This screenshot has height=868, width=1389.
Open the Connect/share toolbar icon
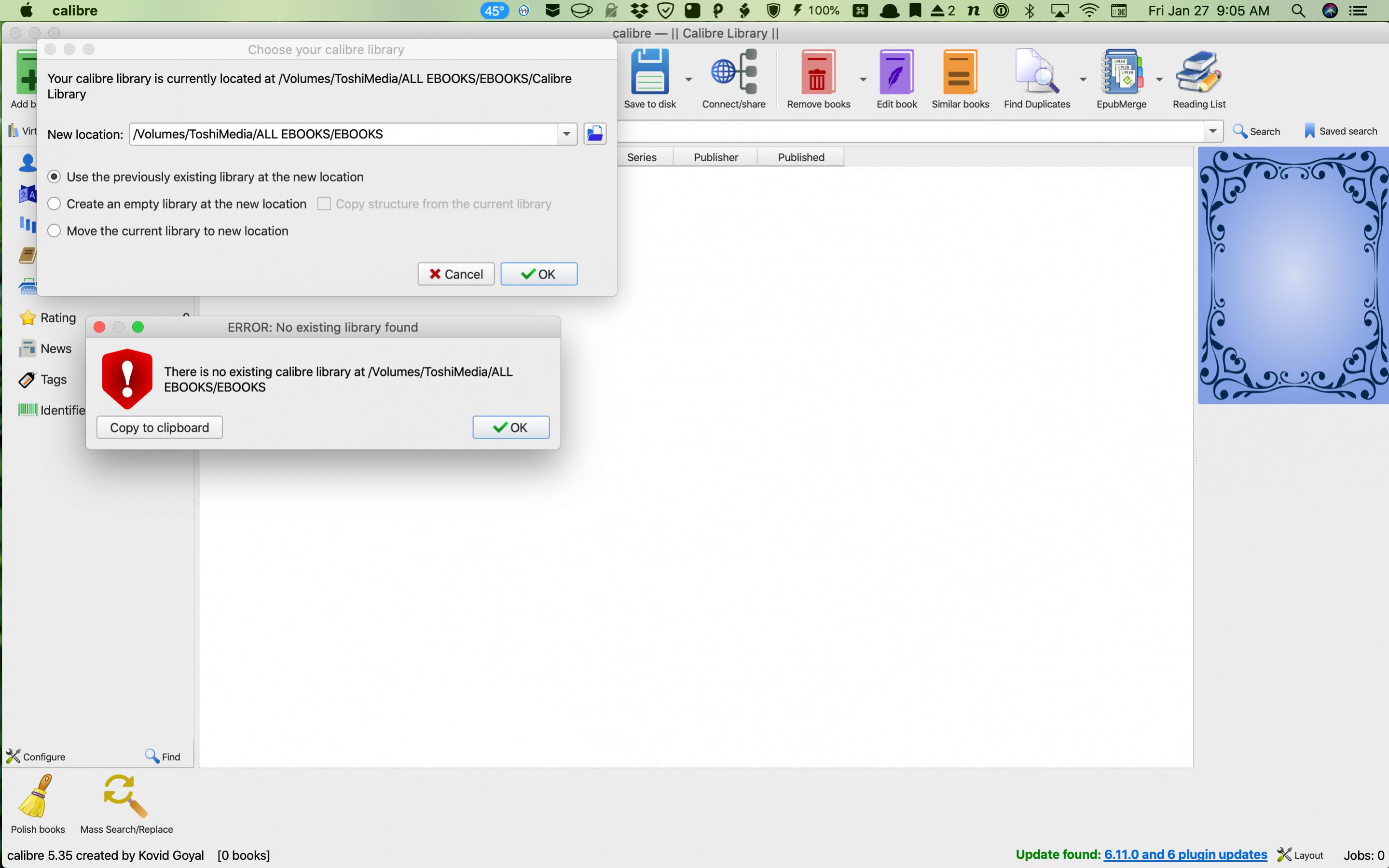point(734,72)
